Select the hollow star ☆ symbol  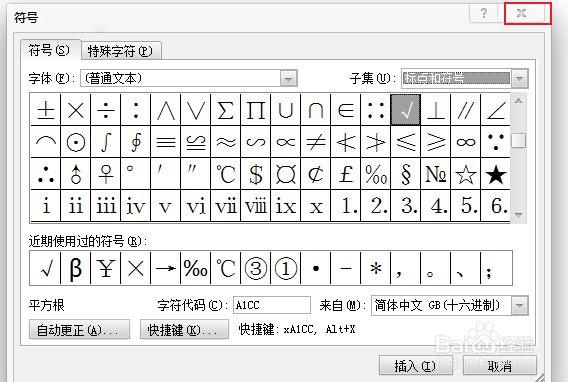point(466,173)
